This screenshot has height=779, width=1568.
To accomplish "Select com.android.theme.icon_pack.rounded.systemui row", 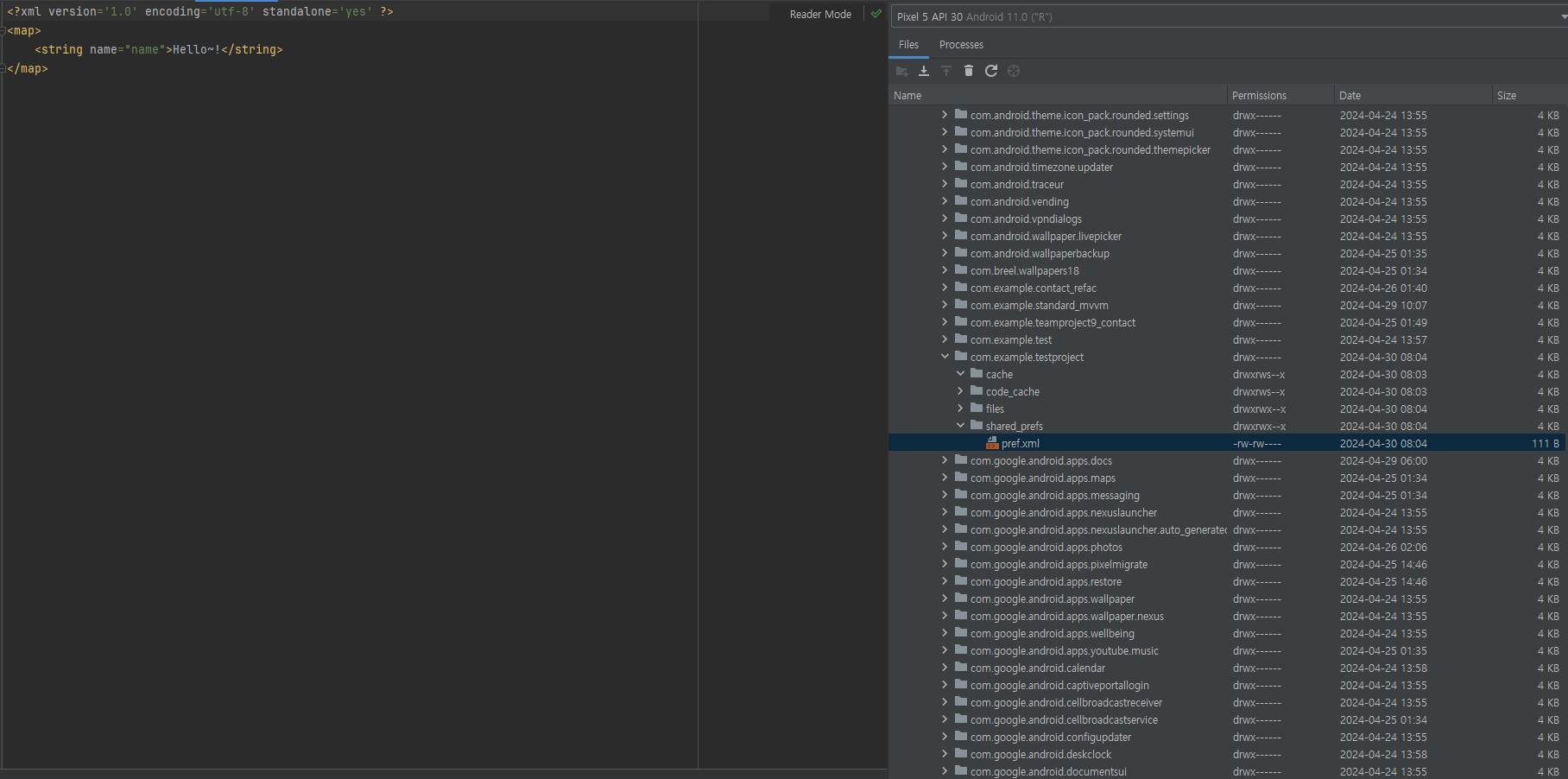I will 1228,132.
